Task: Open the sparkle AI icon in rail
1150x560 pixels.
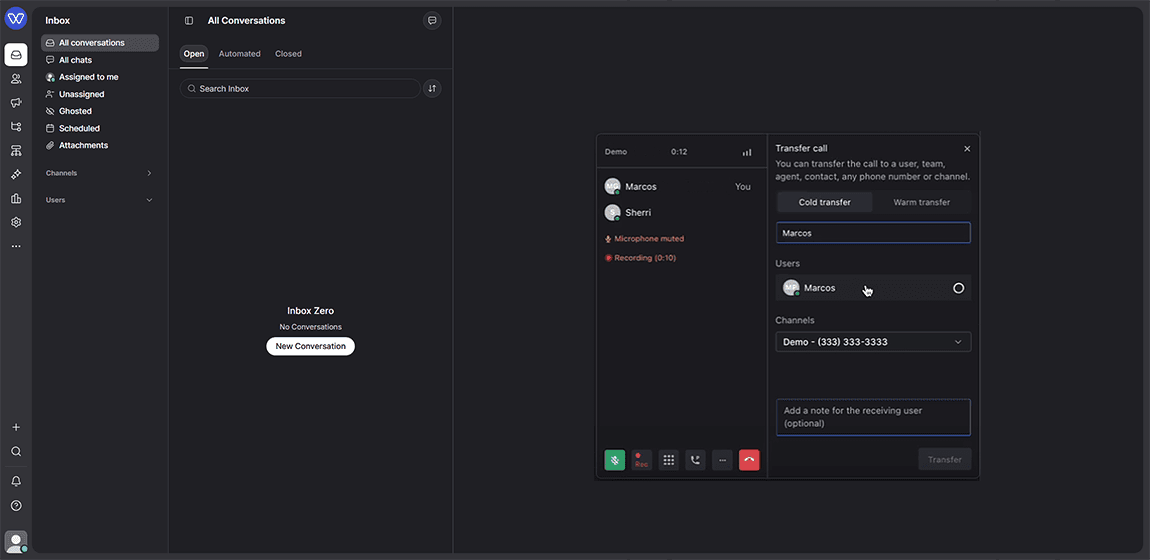Action: tap(15, 174)
